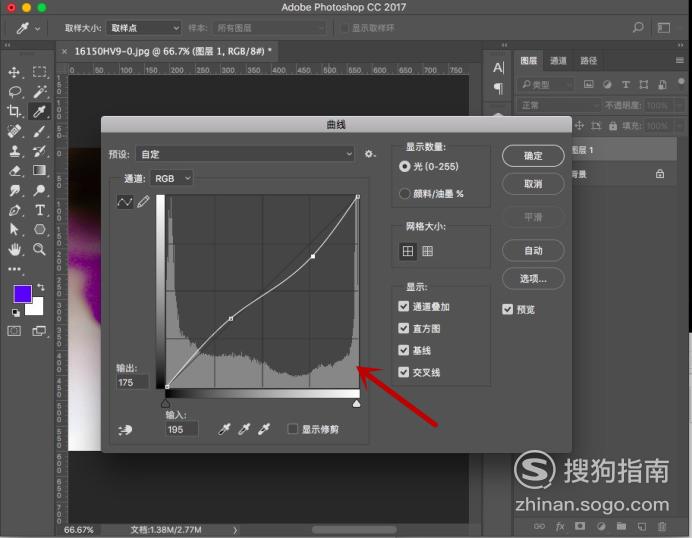692x538 pixels.
Task: Select the Pigment/Ink % radio option
Action: click(404, 194)
